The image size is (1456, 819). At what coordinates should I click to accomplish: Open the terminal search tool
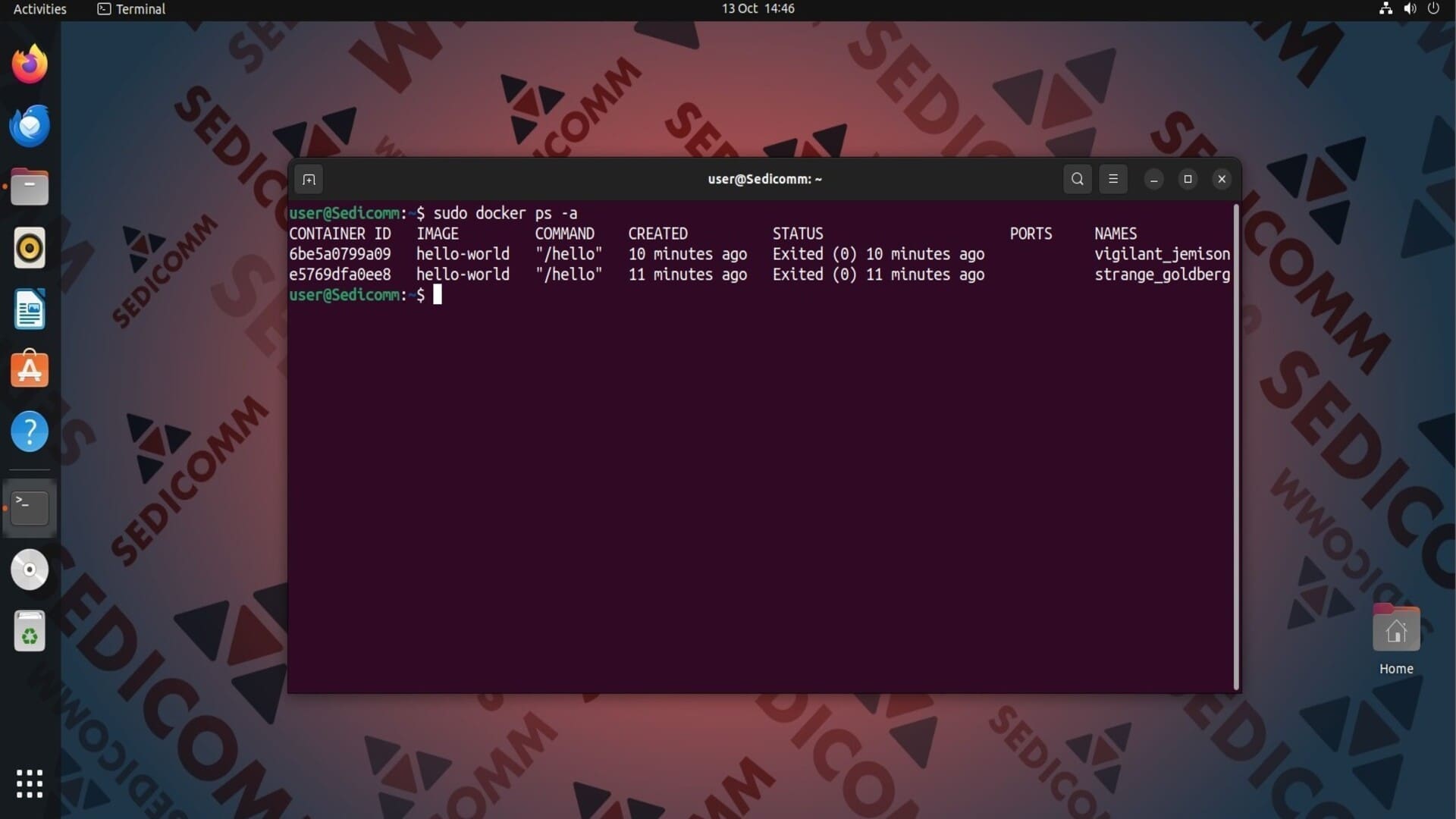pos(1077,179)
